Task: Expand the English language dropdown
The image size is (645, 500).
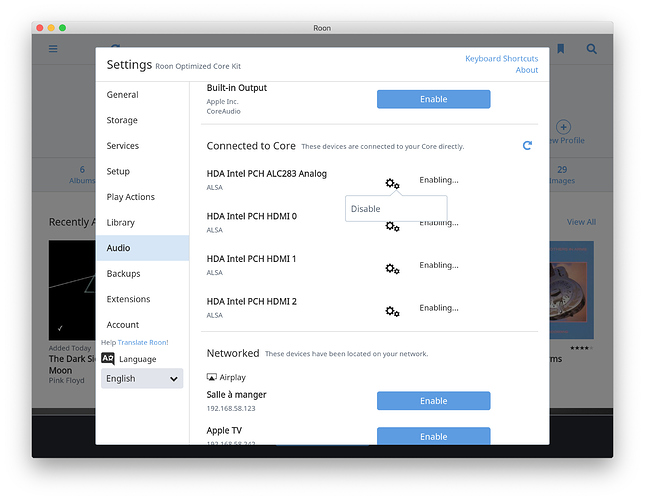Action: (x=142, y=378)
